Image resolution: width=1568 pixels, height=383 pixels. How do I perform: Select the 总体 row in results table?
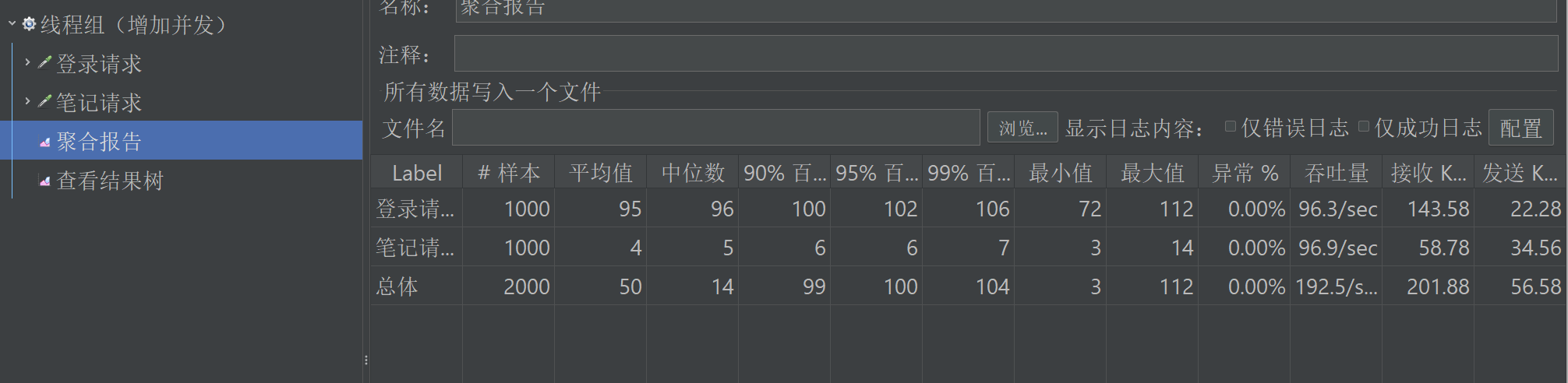pyautogui.click(x=969, y=286)
